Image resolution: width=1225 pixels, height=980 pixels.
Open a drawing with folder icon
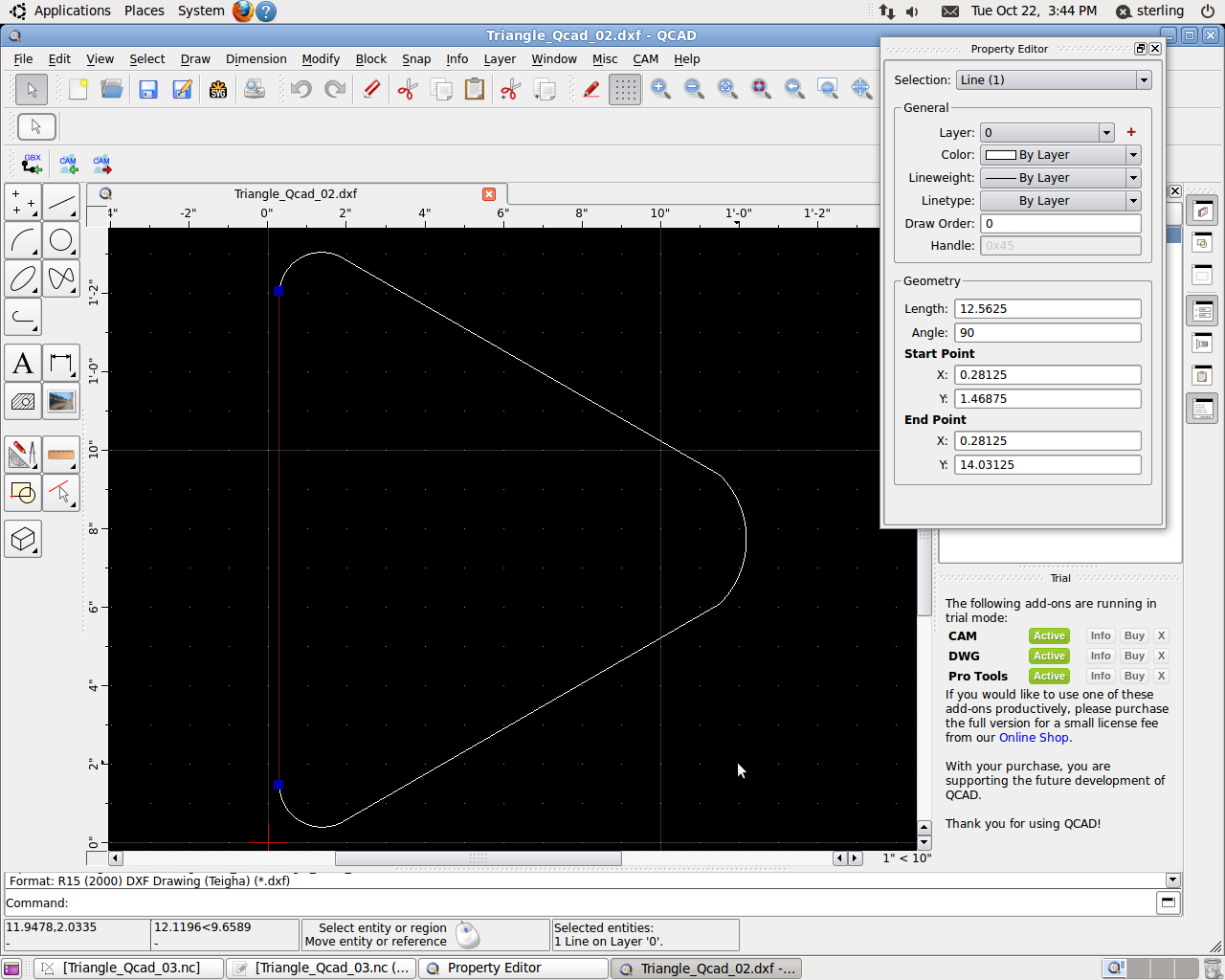tap(112, 89)
